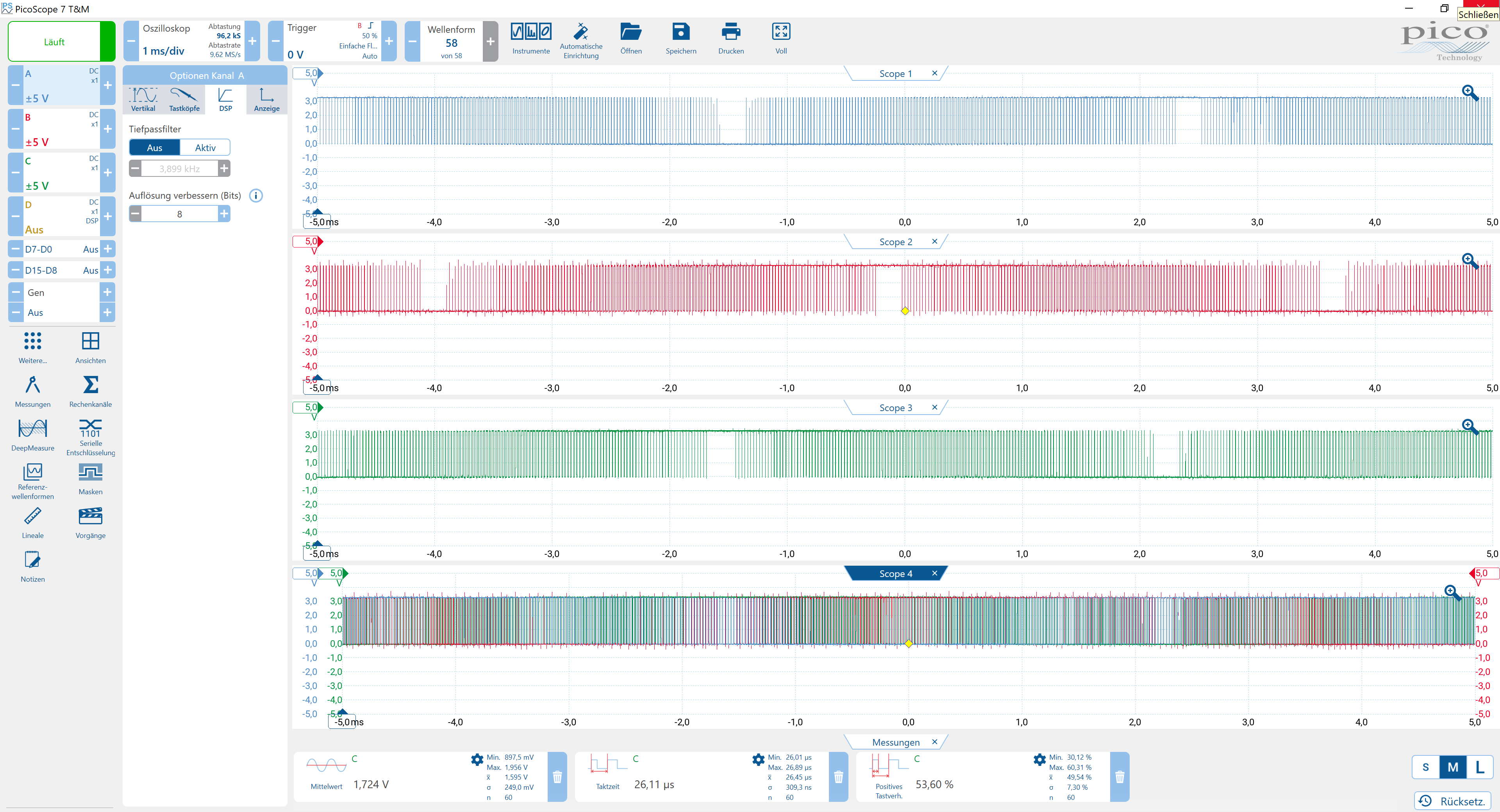Viewport: 1500px width, 812px height.
Task: Open the D15-D8 digital channel settings
Action: click(x=62, y=270)
